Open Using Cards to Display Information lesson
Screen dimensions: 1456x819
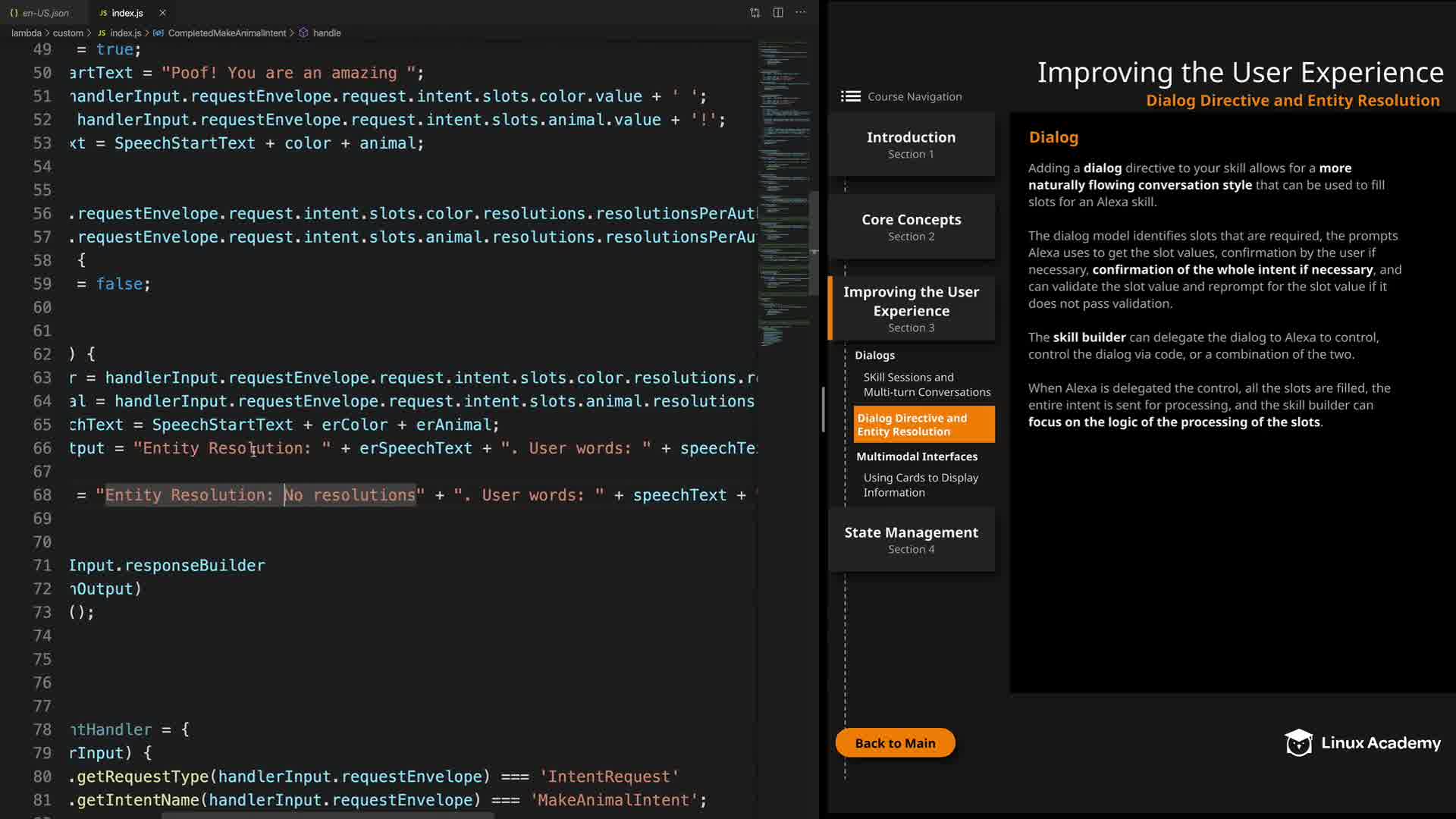[920, 485]
